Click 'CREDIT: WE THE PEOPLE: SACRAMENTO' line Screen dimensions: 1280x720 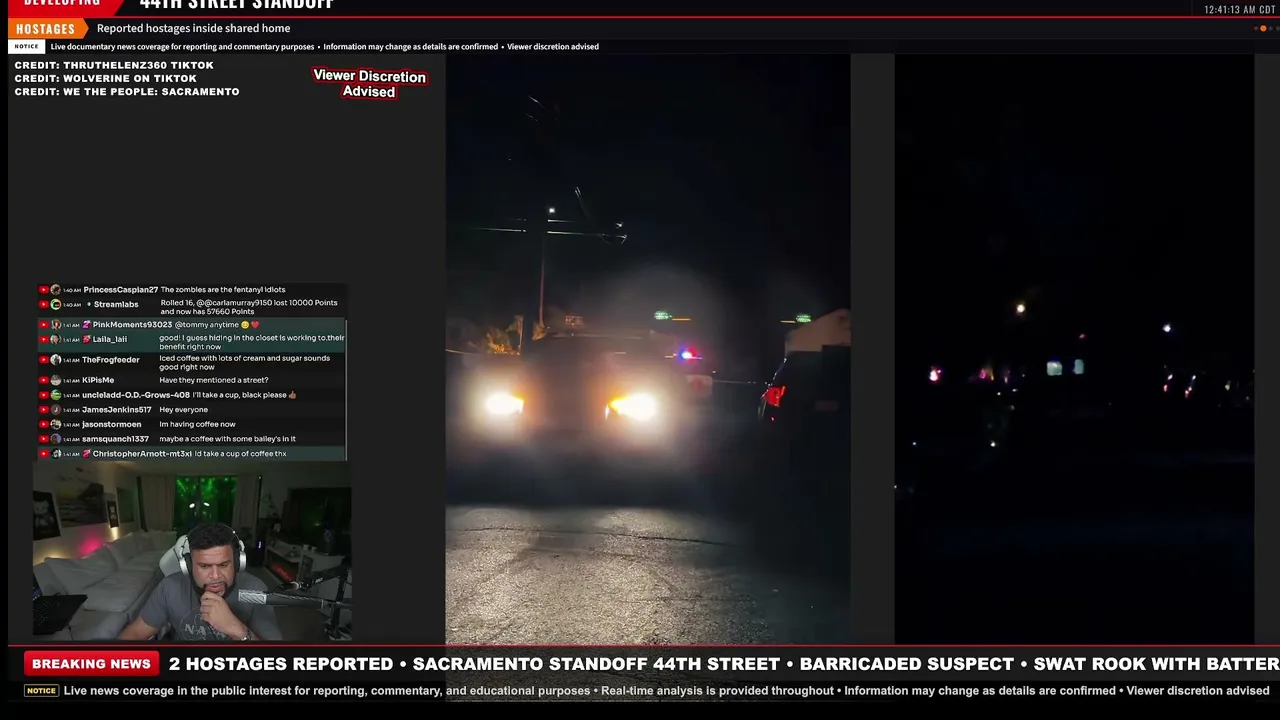click(127, 91)
